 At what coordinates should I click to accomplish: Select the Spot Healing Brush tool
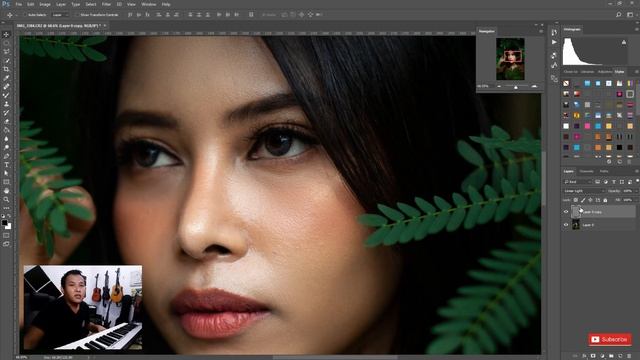click(6, 87)
